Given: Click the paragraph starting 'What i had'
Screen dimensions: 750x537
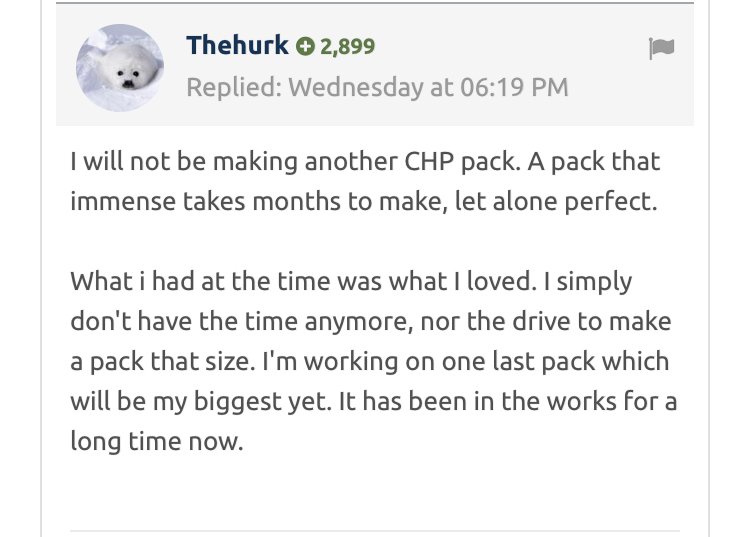Looking at the screenshot, I should pos(370,360).
